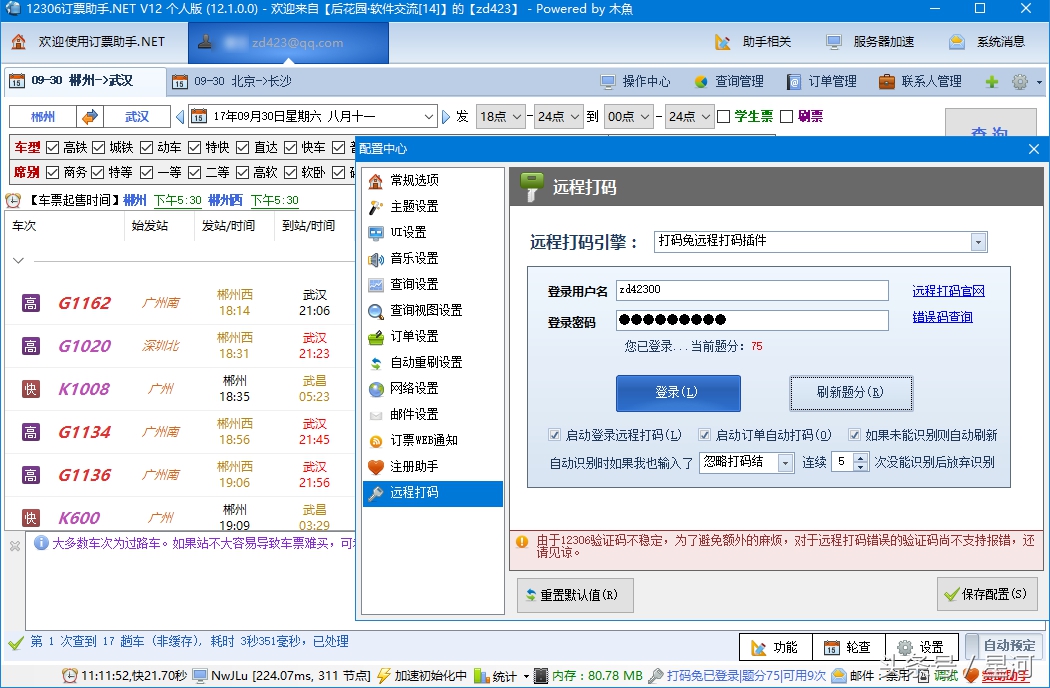Enable 启动登录远程打码 checkbox
1050x688 pixels.
(556, 433)
